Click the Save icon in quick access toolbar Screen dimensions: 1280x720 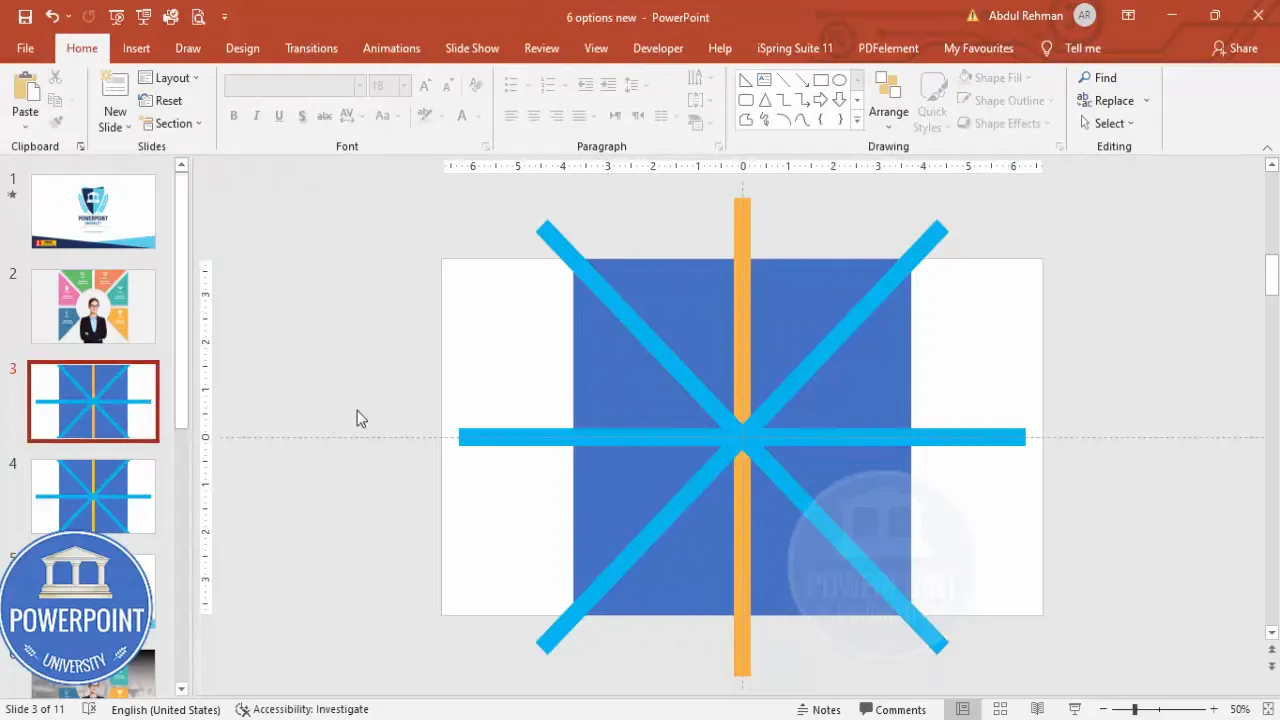pos(25,17)
